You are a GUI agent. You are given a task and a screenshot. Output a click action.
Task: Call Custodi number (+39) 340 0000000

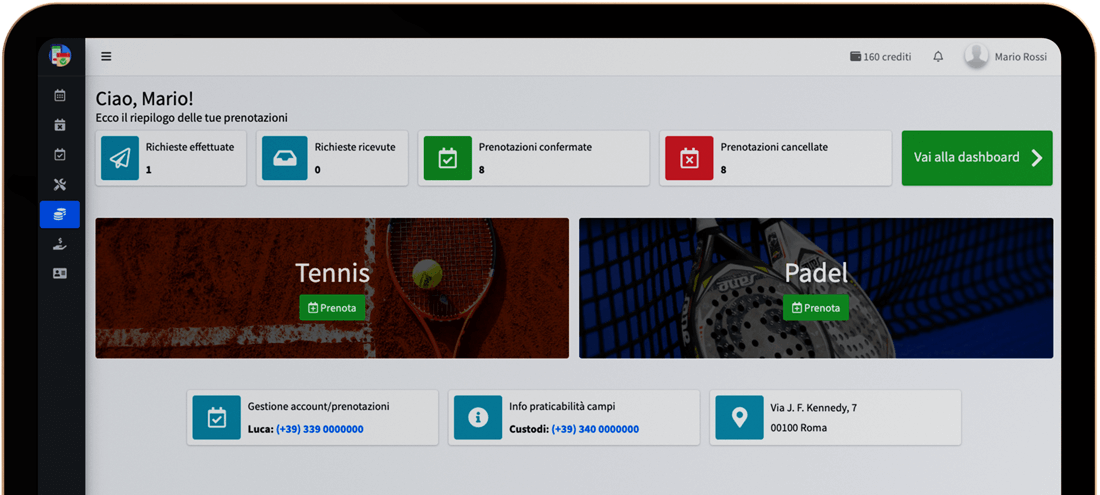(x=595, y=429)
